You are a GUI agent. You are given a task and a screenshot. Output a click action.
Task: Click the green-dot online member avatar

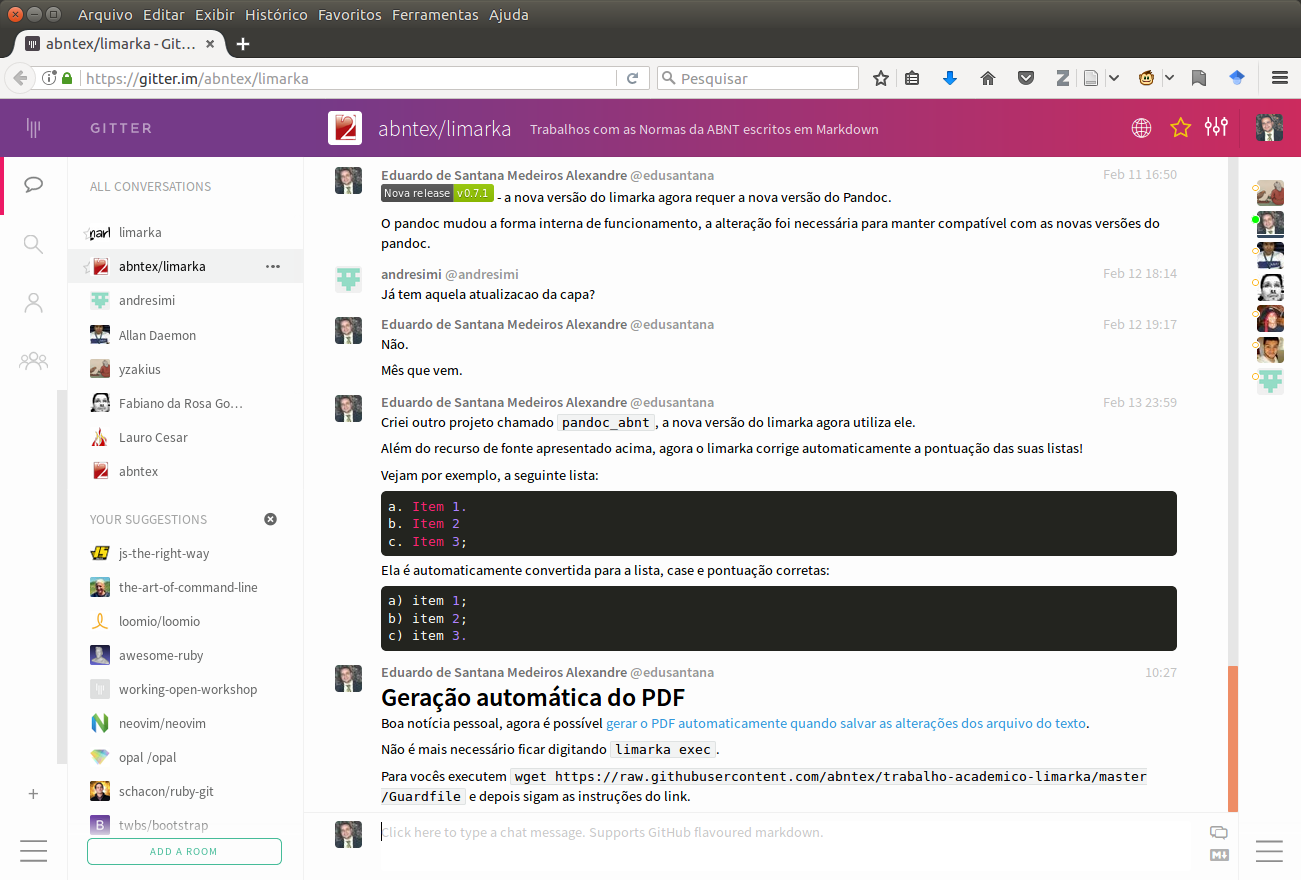pyautogui.click(x=1270, y=223)
